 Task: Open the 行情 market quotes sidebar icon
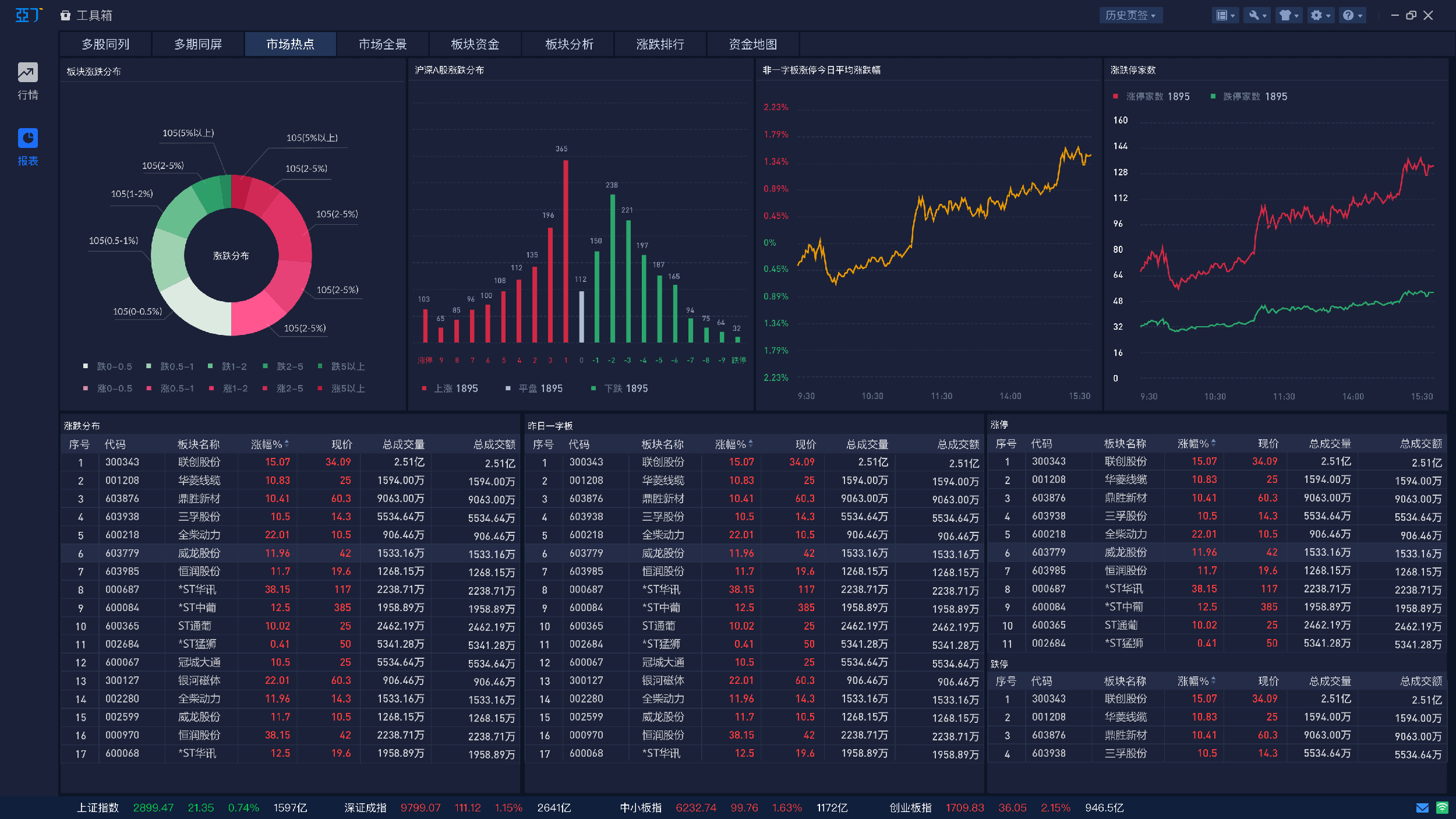pyautogui.click(x=27, y=73)
